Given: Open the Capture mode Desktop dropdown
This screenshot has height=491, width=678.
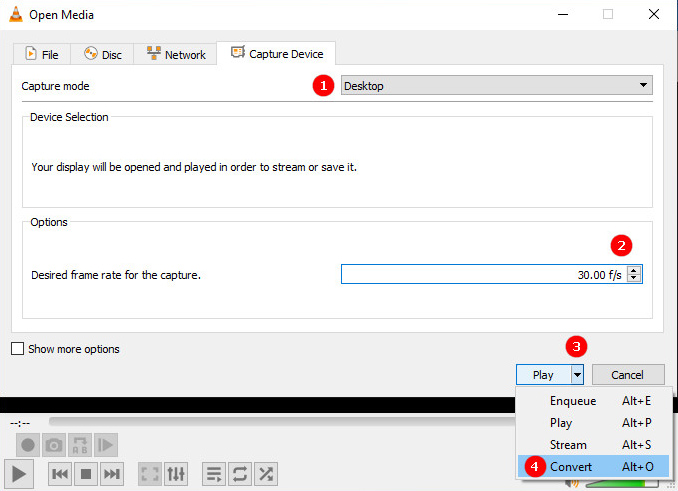Looking at the screenshot, I should (496, 86).
